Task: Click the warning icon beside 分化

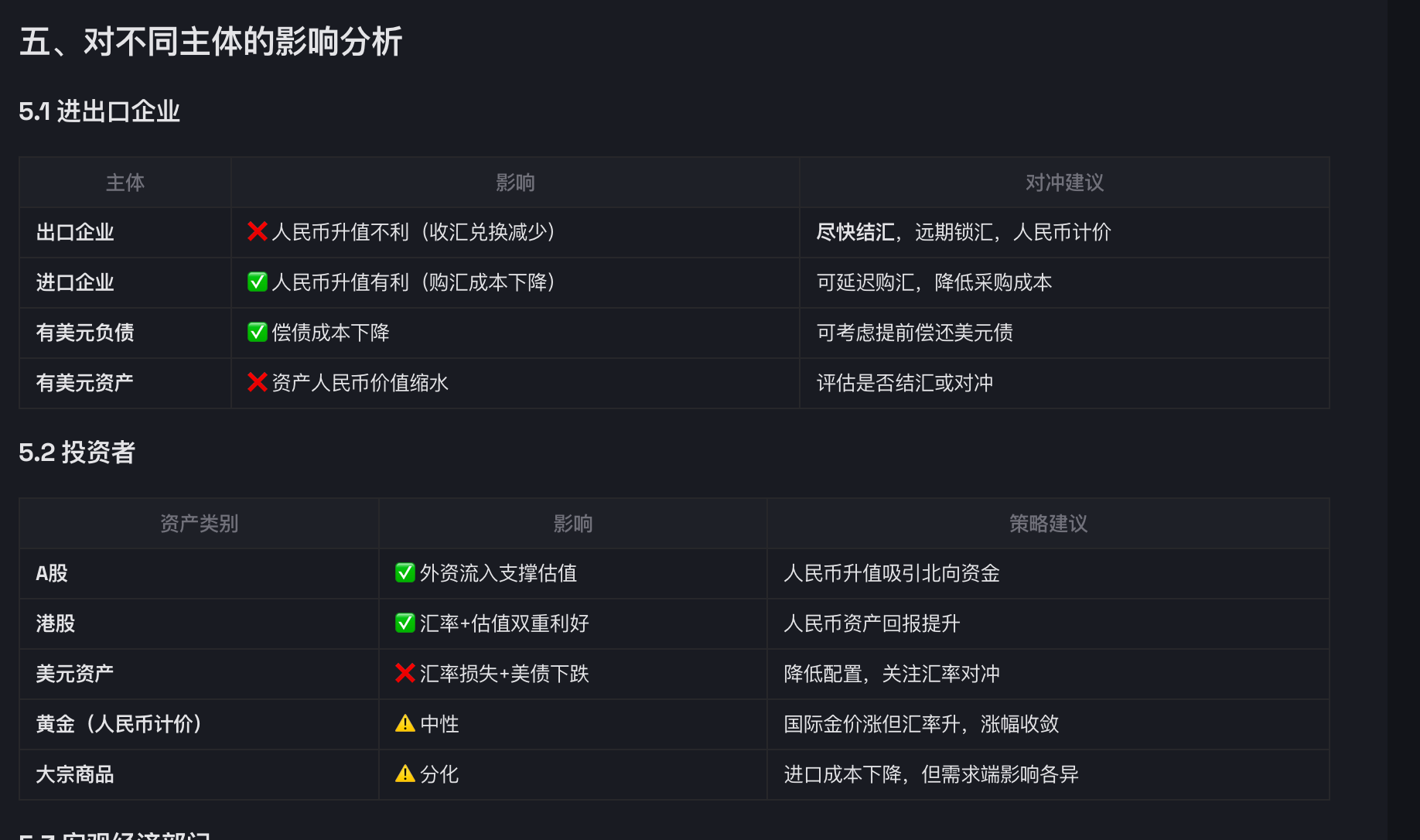Action: (405, 773)
